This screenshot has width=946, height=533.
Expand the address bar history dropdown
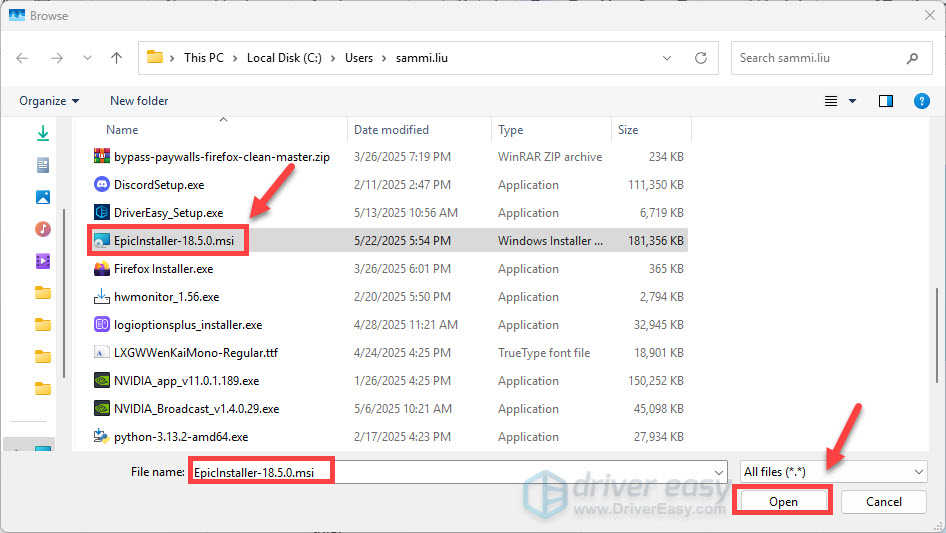coord(667,58)
